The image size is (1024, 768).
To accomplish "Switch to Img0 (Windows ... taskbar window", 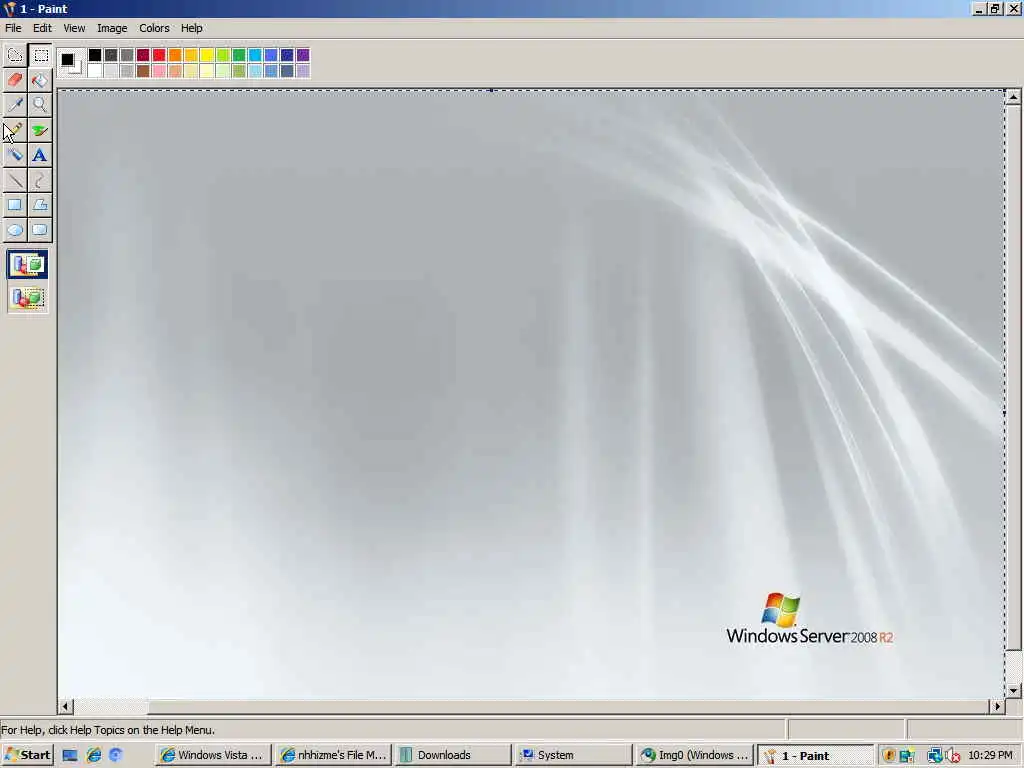I will click(x=694, y=755).
